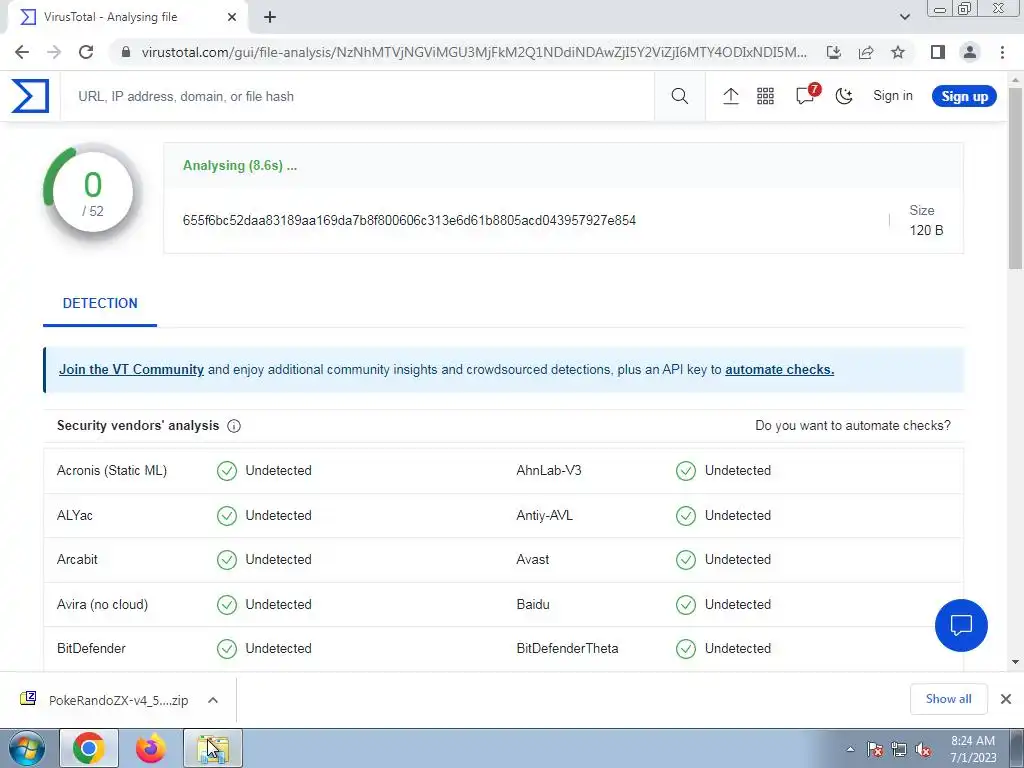
Task: Open the Chrome three-dot menu
Action: point(1002,52)
